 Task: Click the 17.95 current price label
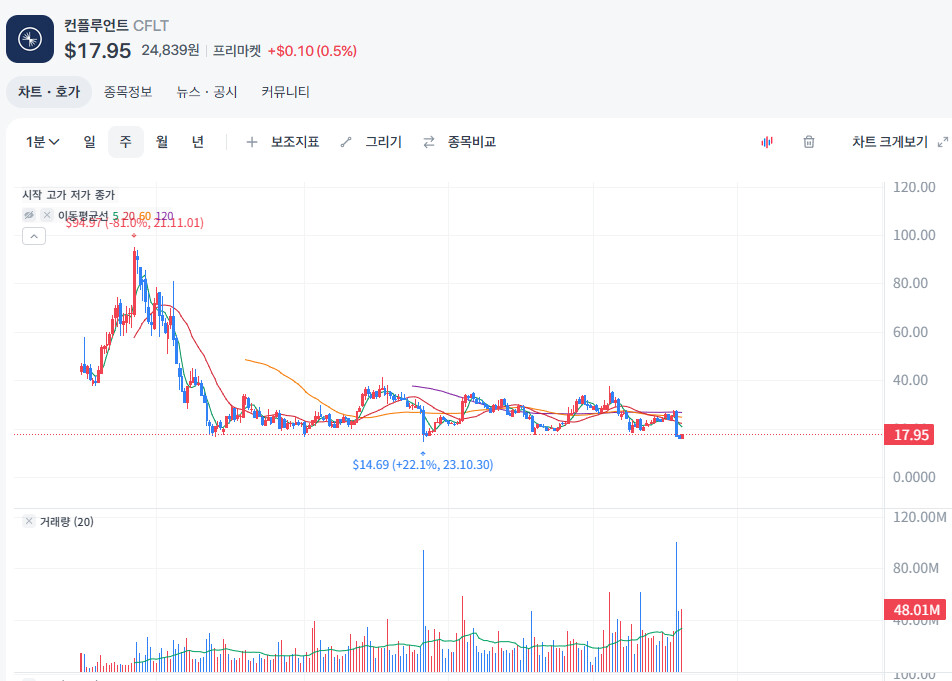(910, 435)
